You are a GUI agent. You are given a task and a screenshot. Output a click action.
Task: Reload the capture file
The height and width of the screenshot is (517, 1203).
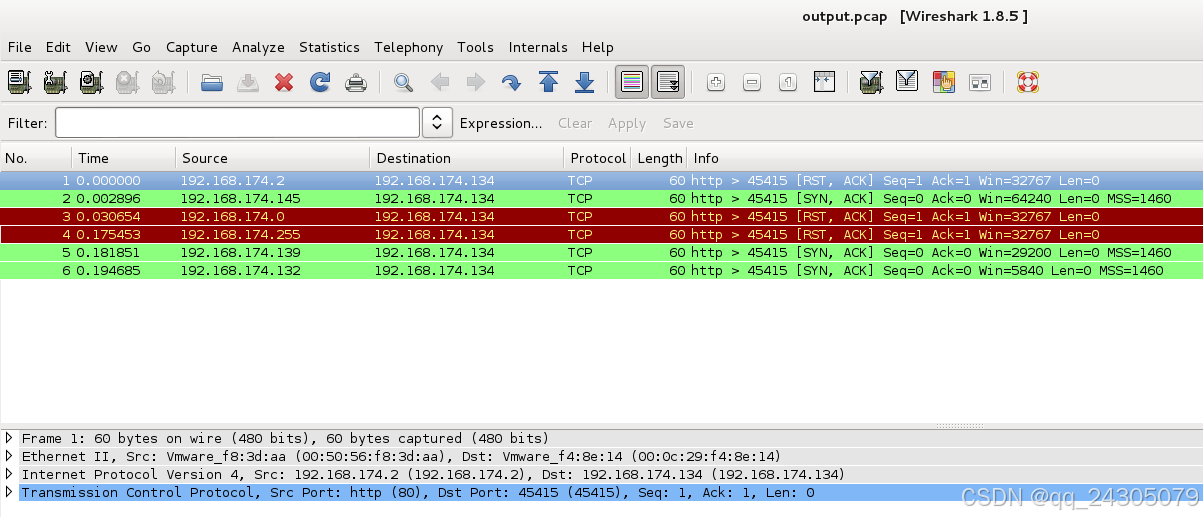pos(320,82)
